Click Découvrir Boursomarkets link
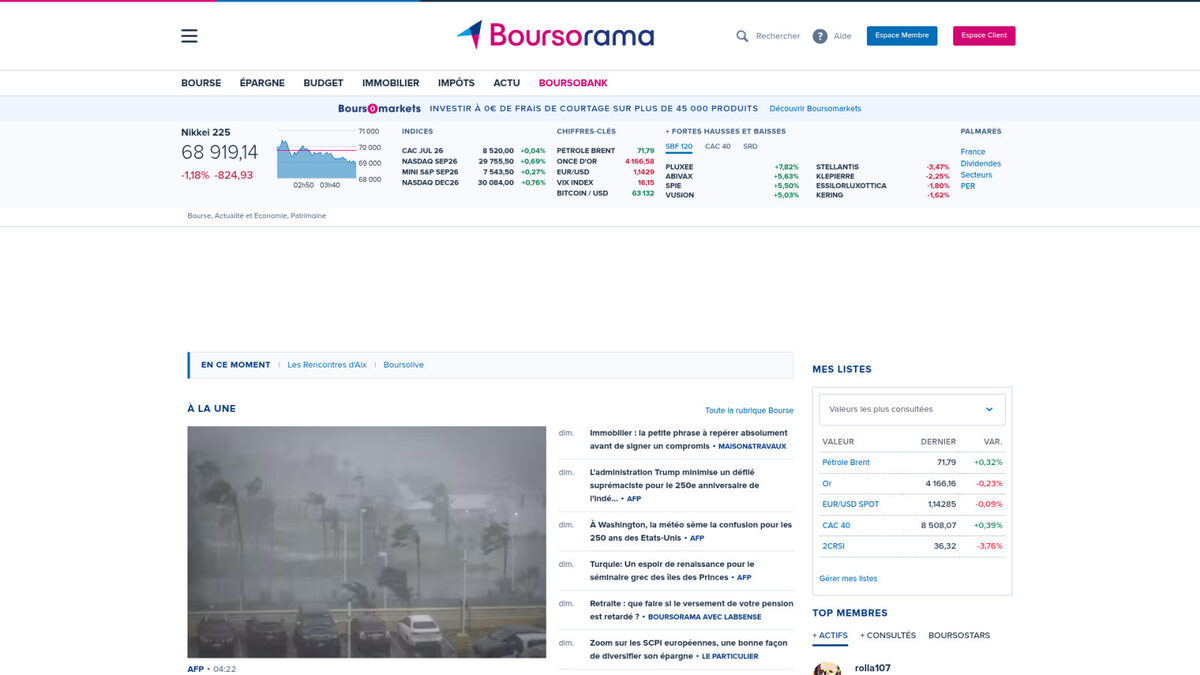The width and height of the screenshot is (1200, 675). 815,108
